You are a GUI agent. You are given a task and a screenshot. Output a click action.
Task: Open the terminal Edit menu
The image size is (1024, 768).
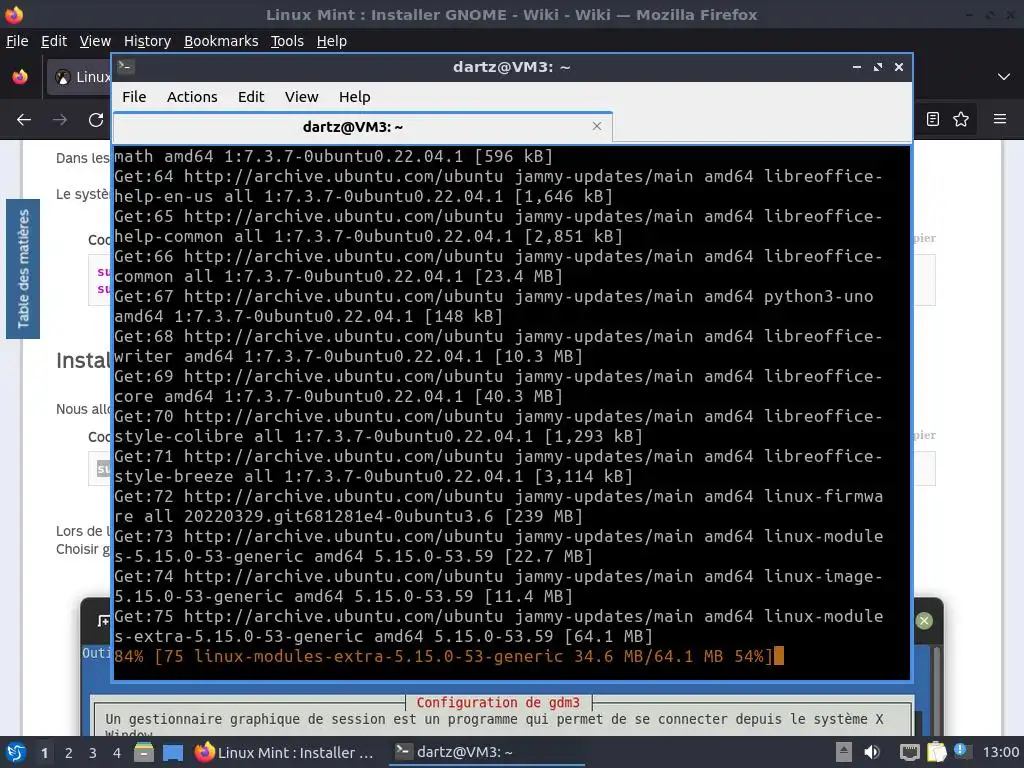[251, 97]
